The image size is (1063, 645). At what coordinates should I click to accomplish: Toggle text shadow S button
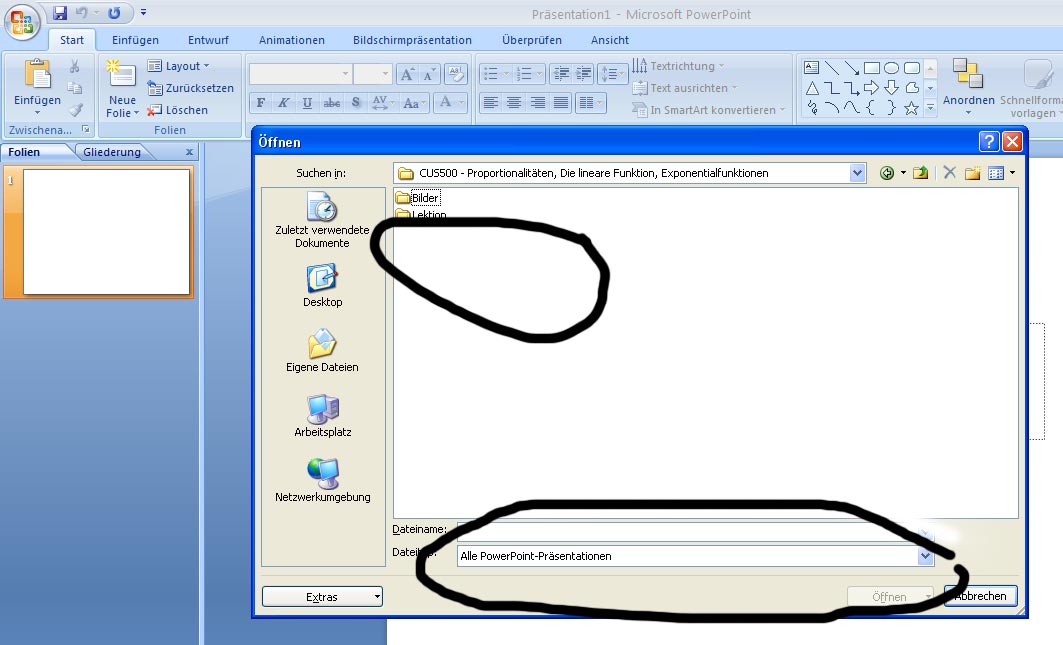click(356, 103)
